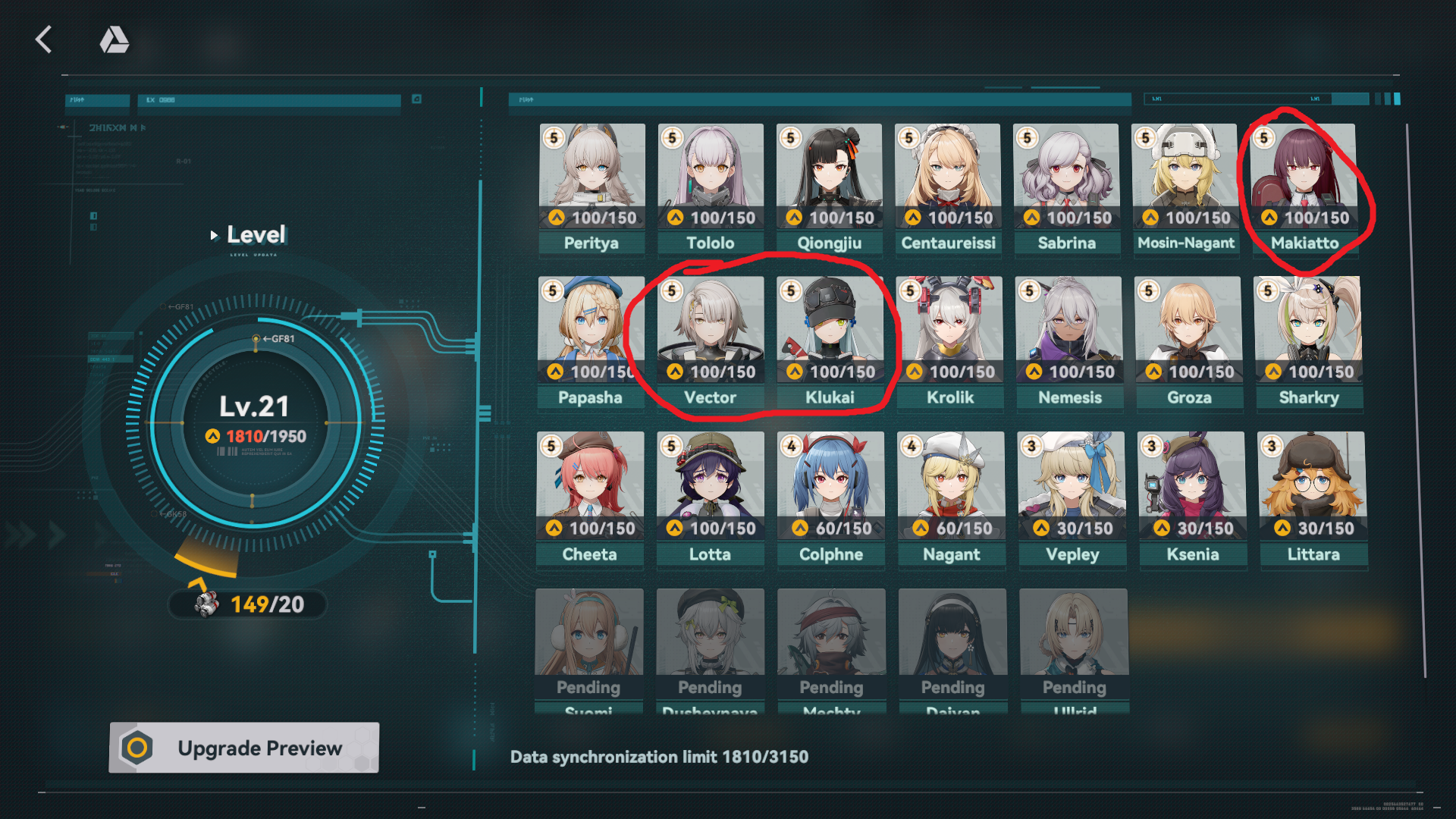
Task: Select the Vector doll card
Action: point(710,344)
